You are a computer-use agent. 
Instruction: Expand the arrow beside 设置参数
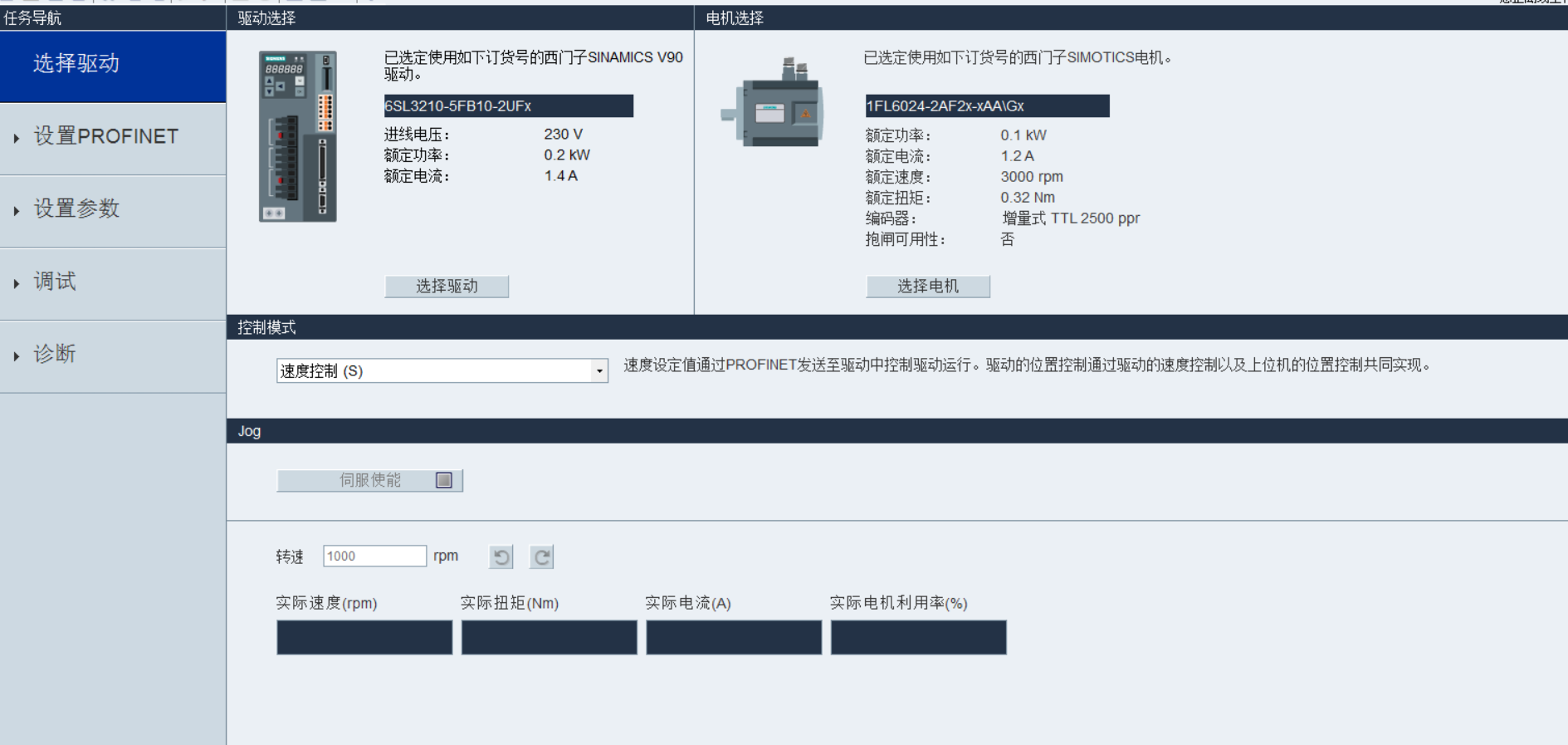(x=17, y=211)
